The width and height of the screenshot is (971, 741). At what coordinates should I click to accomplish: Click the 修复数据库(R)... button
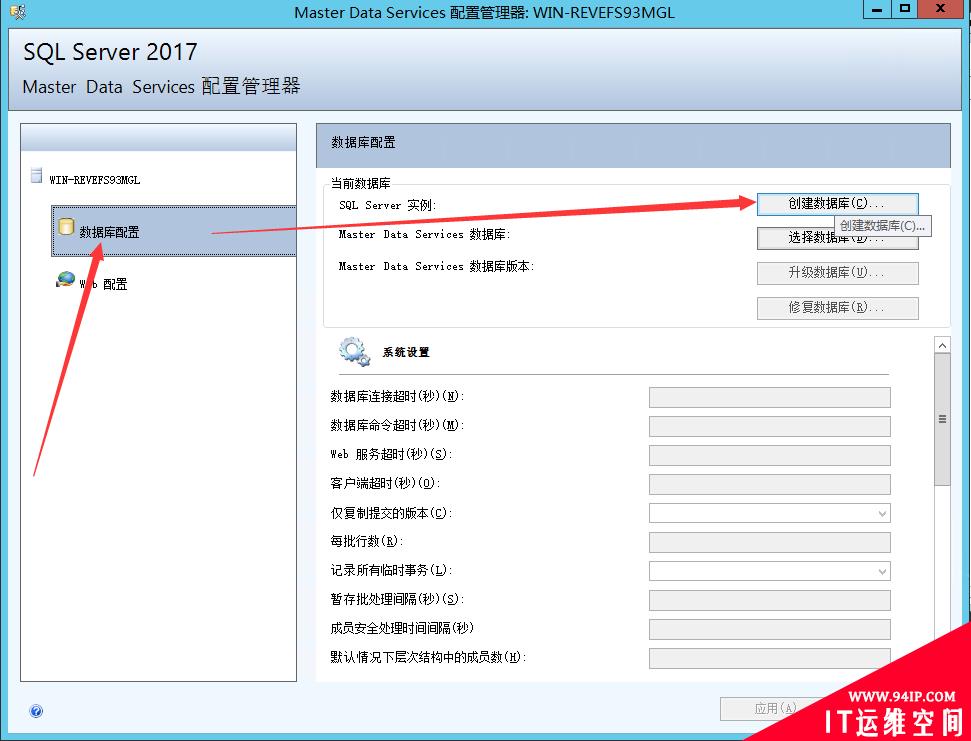click(x=837, y=308)
